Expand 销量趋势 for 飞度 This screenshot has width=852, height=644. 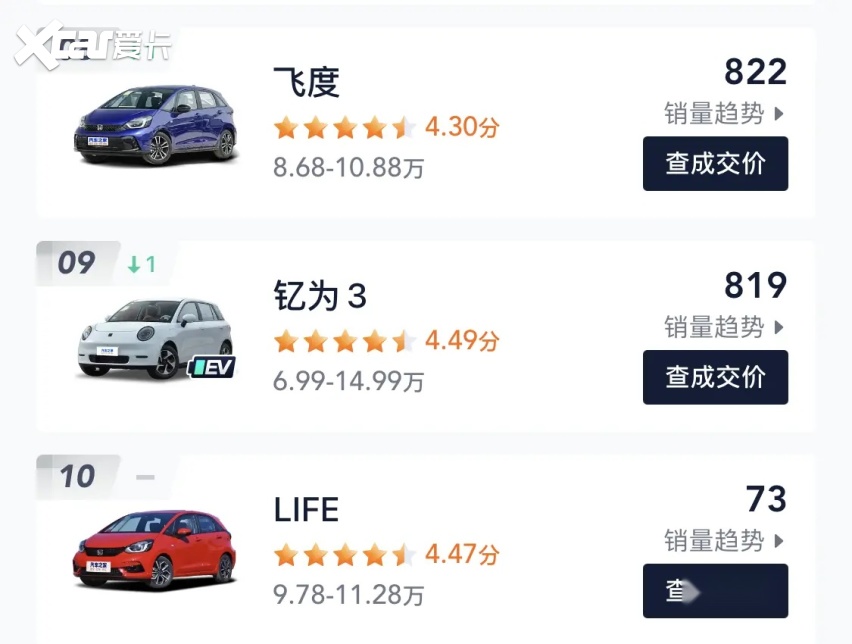[724, 113]
